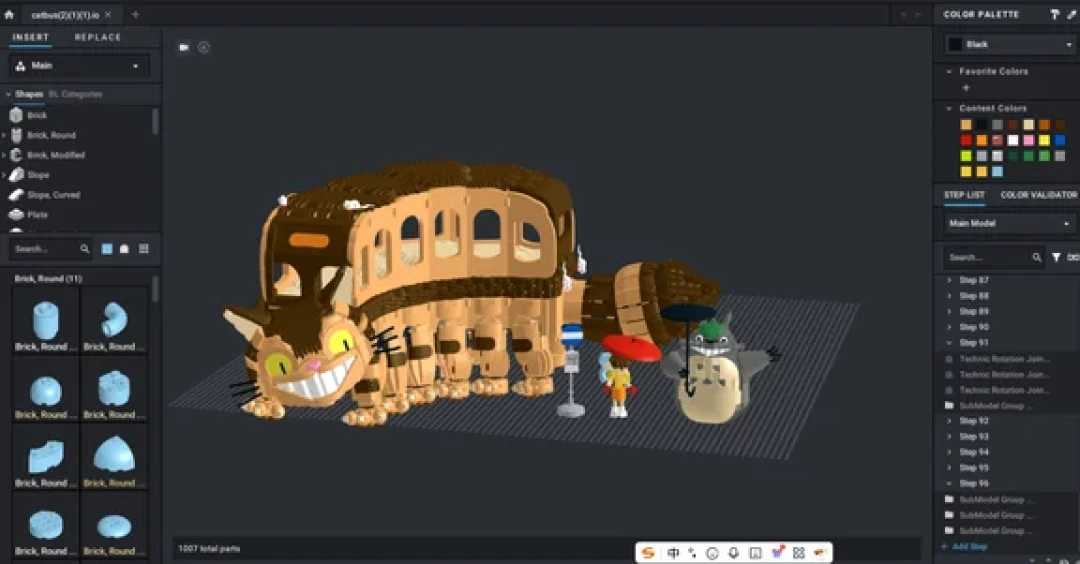The image size is (1080, 564).
Task: Switch to the REPLACE tab
Action: (x=98, y=37)
